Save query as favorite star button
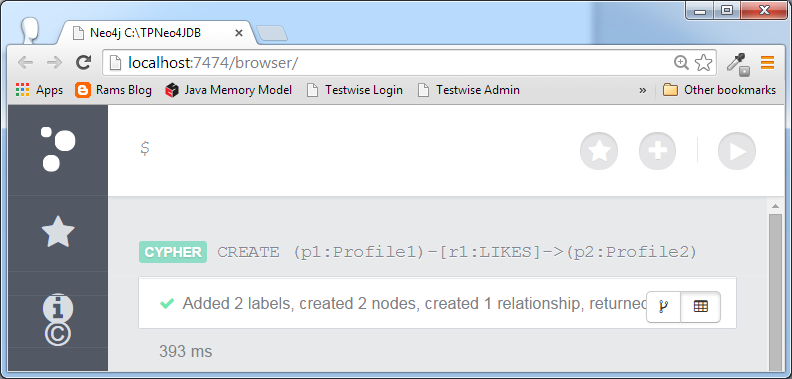792x379 pixels. (599, 151)
